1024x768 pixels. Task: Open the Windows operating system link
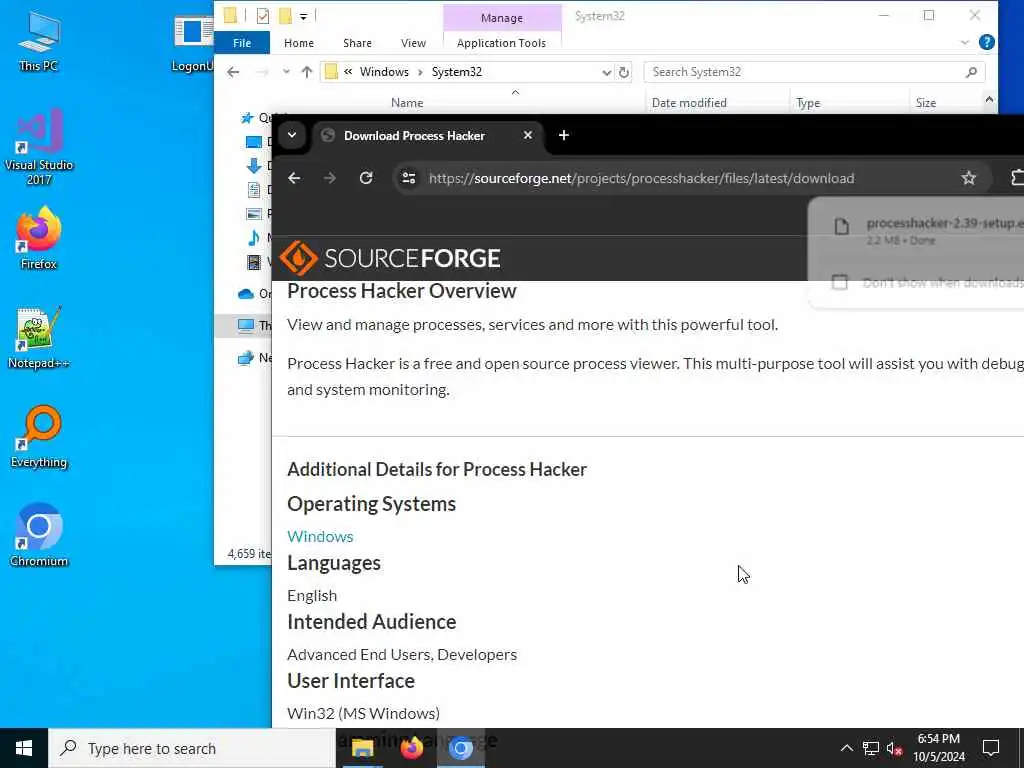click(x=320, y=536)
